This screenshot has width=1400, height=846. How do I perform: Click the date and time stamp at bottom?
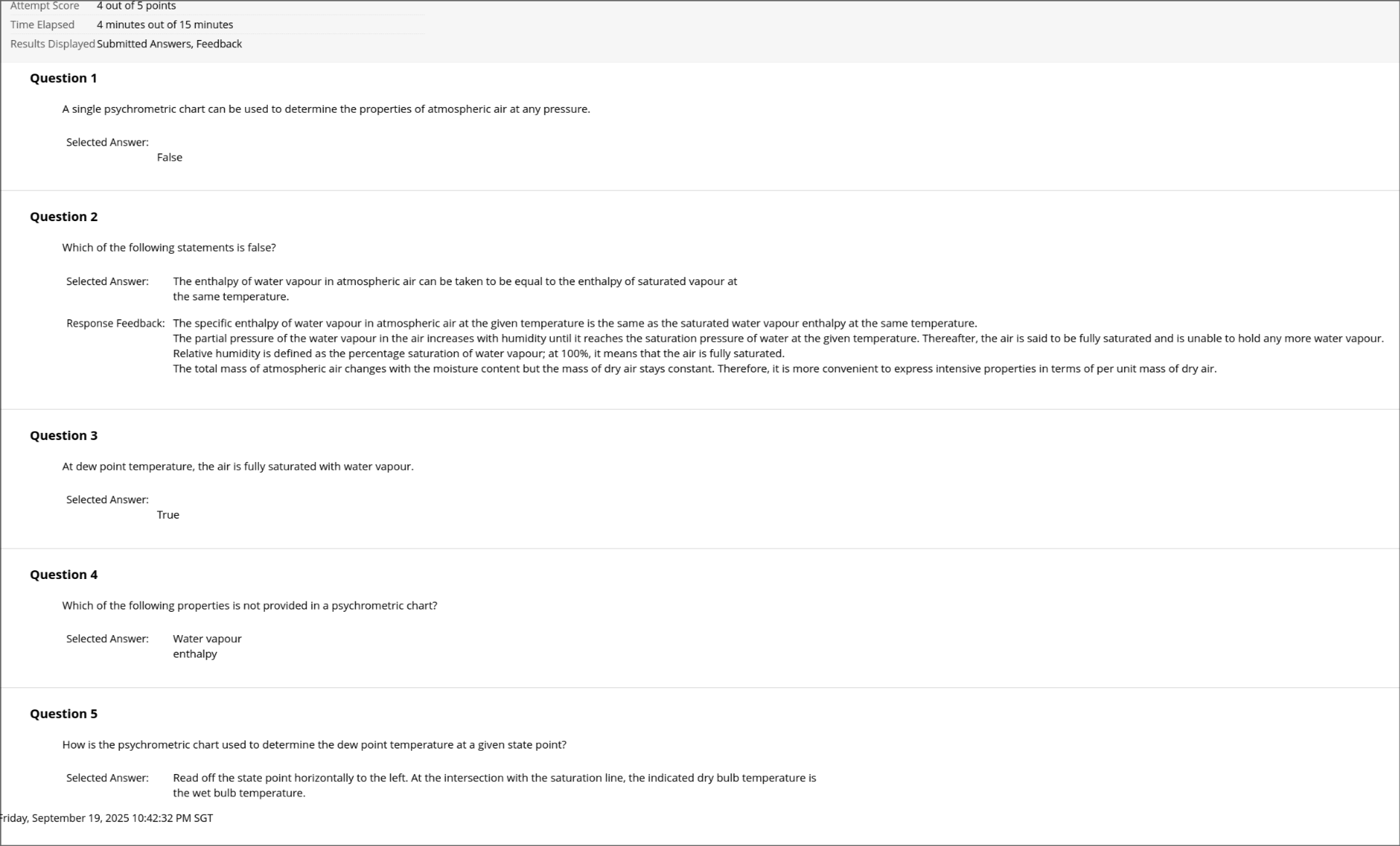(106, 818)
